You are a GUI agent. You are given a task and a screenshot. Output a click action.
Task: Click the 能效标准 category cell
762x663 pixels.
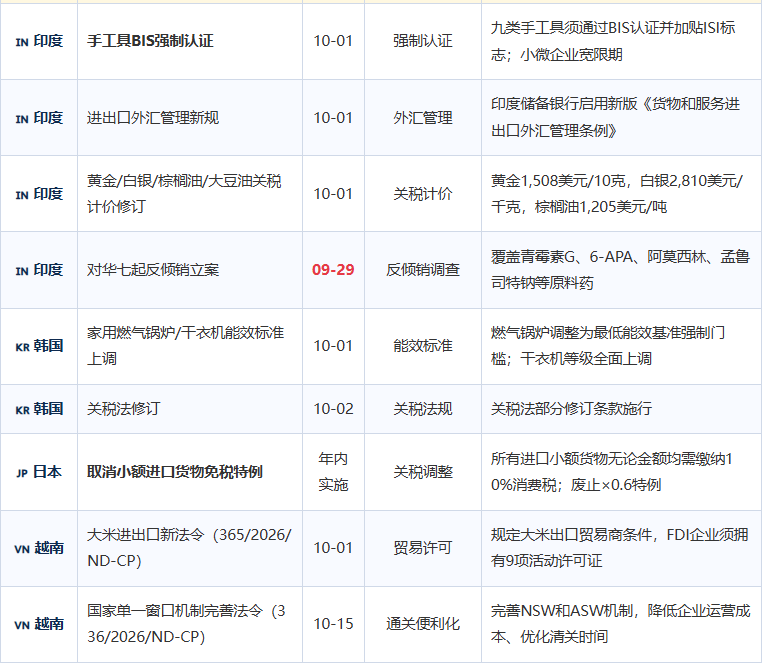(423, 346)
